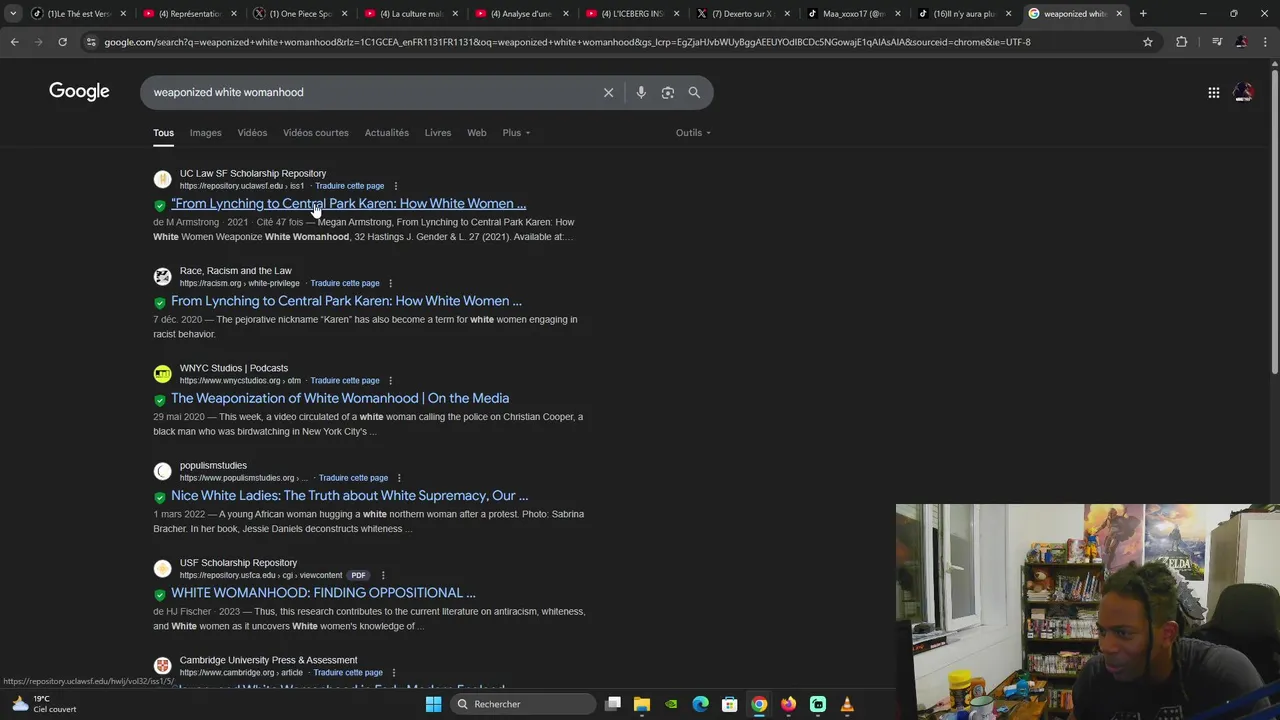Open File Explorer from the taskbar
Image resolution: width=1280 pixels, height=720 pixels.
pyautogui.click(x=642, y=704)
